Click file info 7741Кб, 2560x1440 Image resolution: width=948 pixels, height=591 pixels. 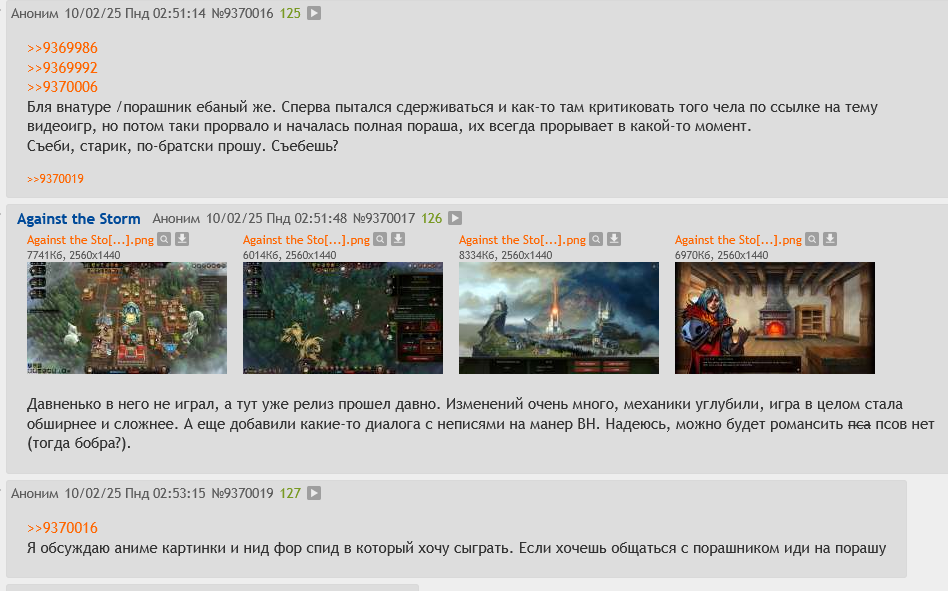click(x=73, y=255)
